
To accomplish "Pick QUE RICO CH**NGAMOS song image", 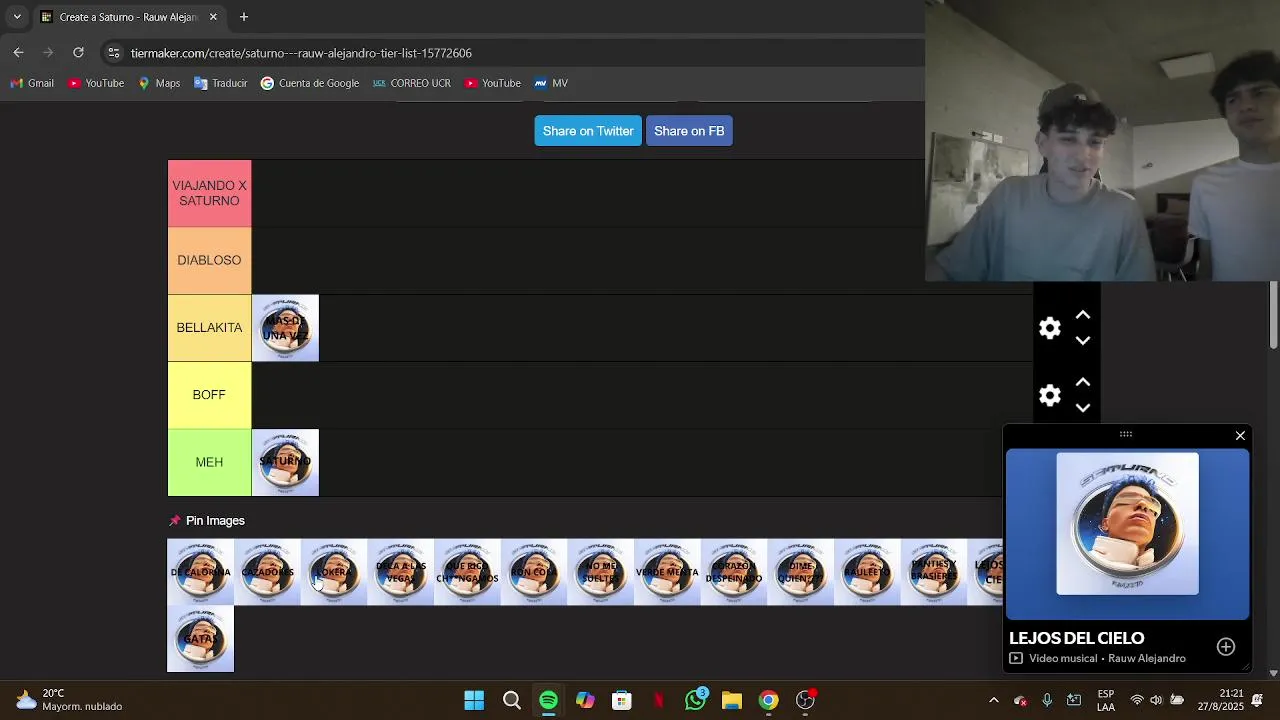I will pyautogui.click(x=467, y=572).
